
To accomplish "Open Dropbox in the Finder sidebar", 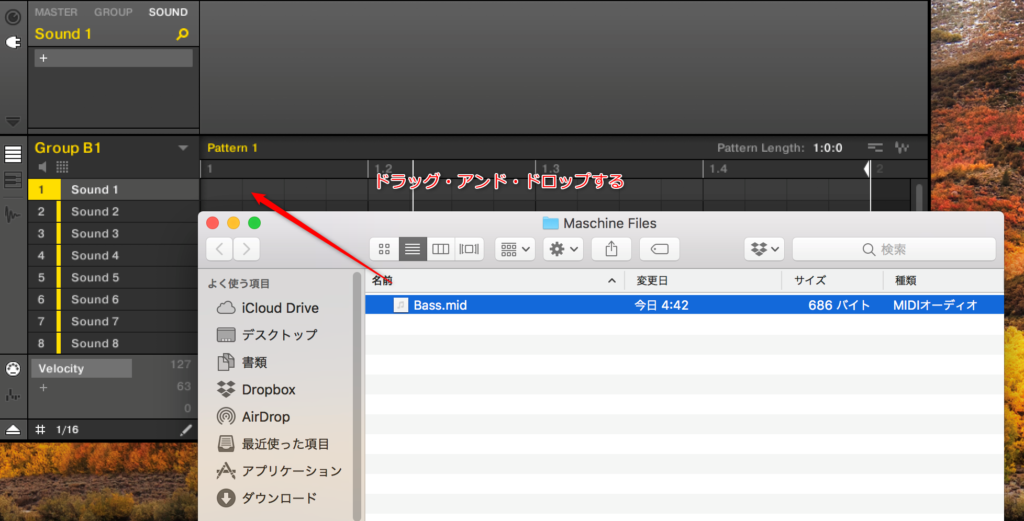I will point(268,389).
